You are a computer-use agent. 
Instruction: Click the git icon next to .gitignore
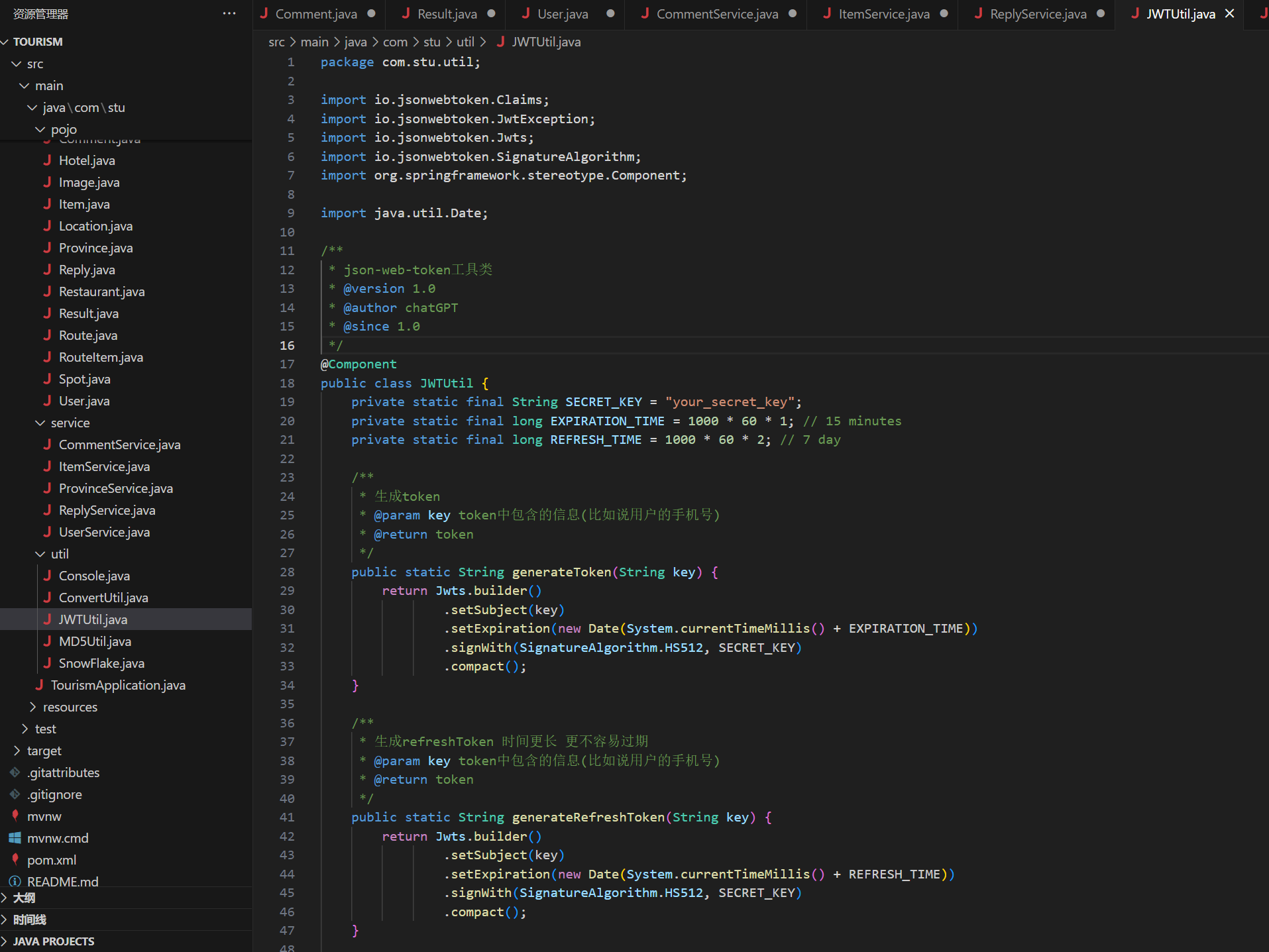click(x=15, y=794)
